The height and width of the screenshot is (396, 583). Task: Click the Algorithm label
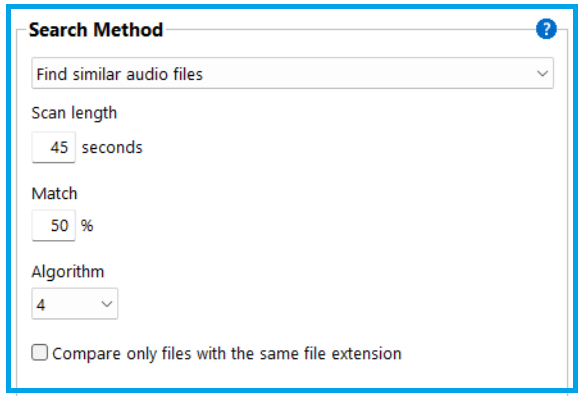(68, 272)
